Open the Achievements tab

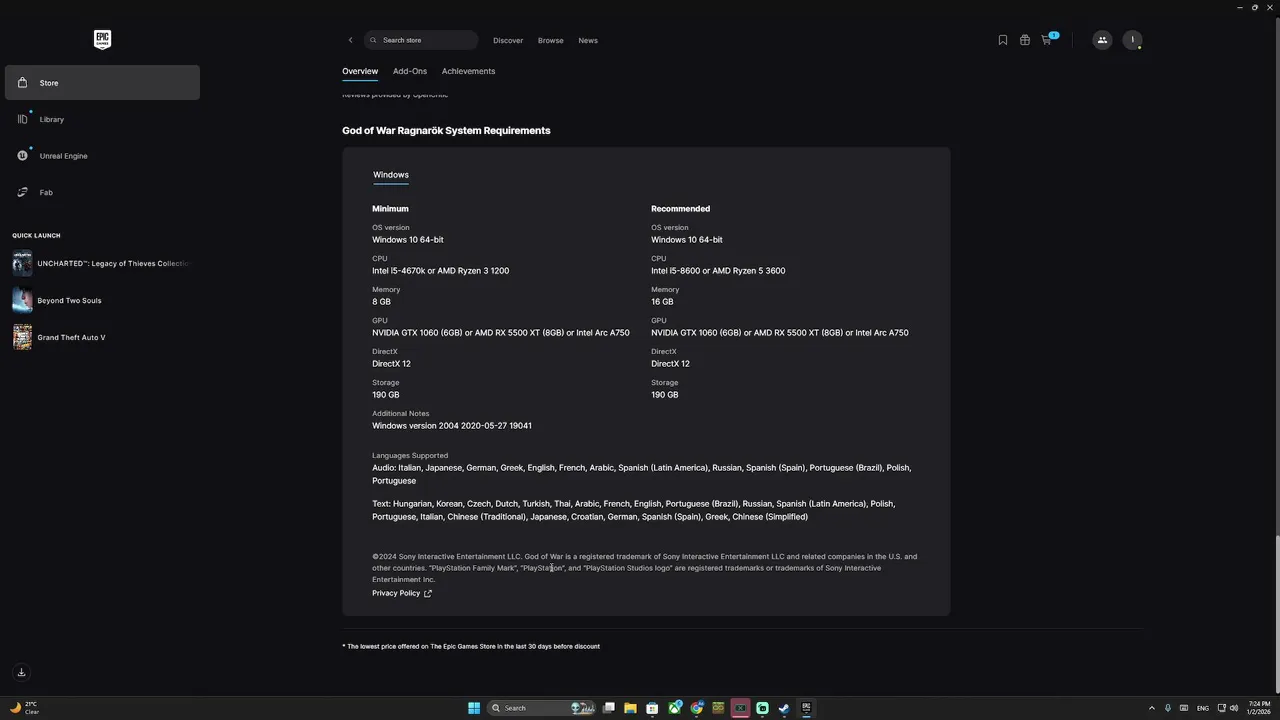(x=468, y=71)
